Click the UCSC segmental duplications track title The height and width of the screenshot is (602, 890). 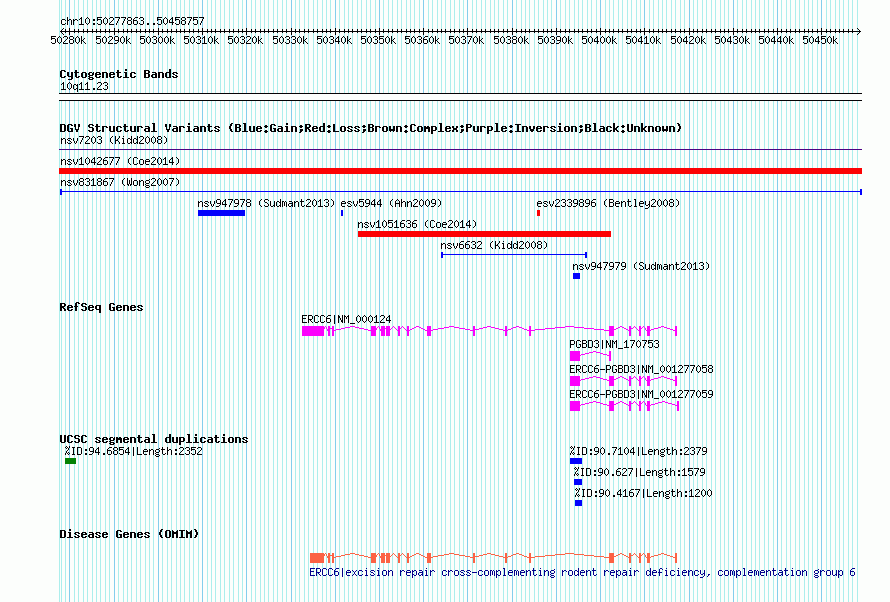pos(154,439)
